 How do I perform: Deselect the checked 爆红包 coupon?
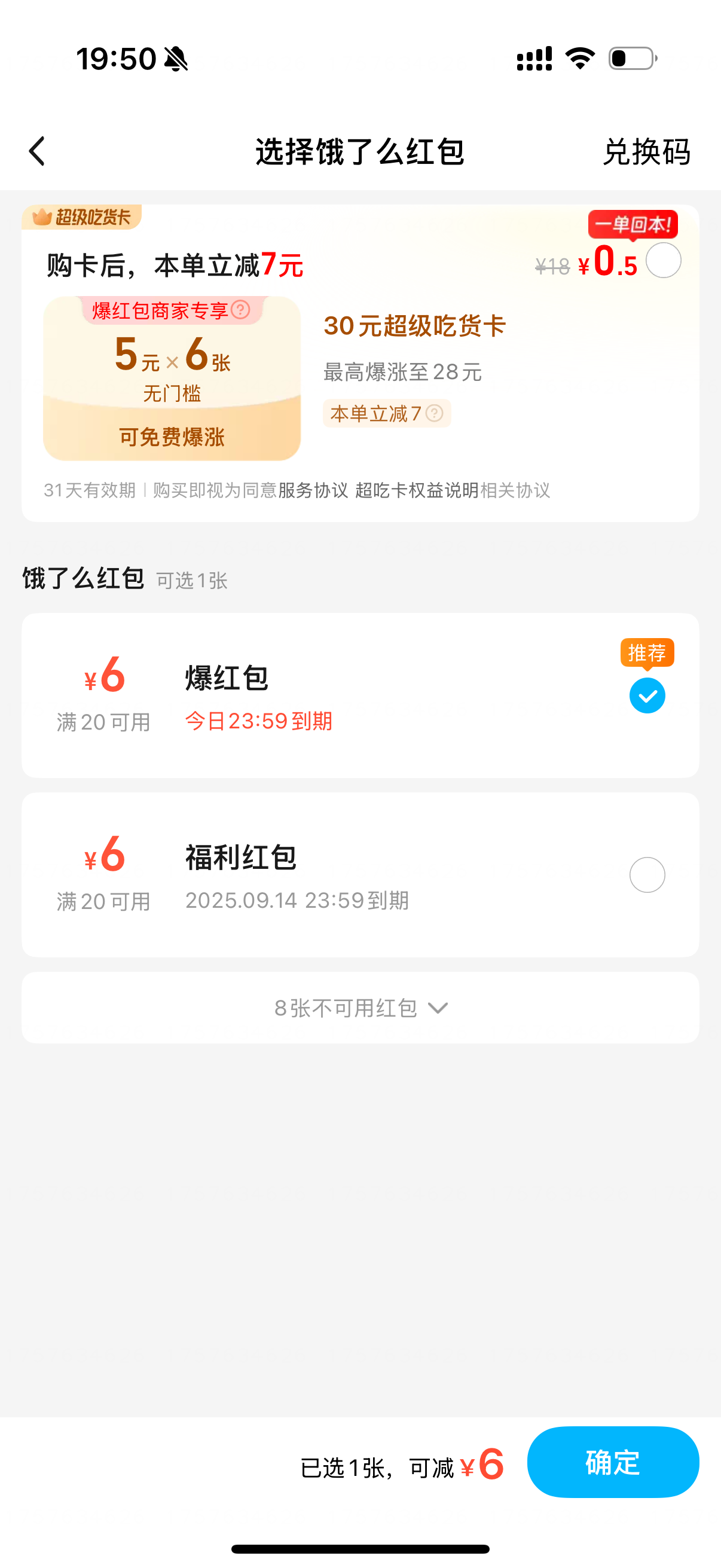647,695
